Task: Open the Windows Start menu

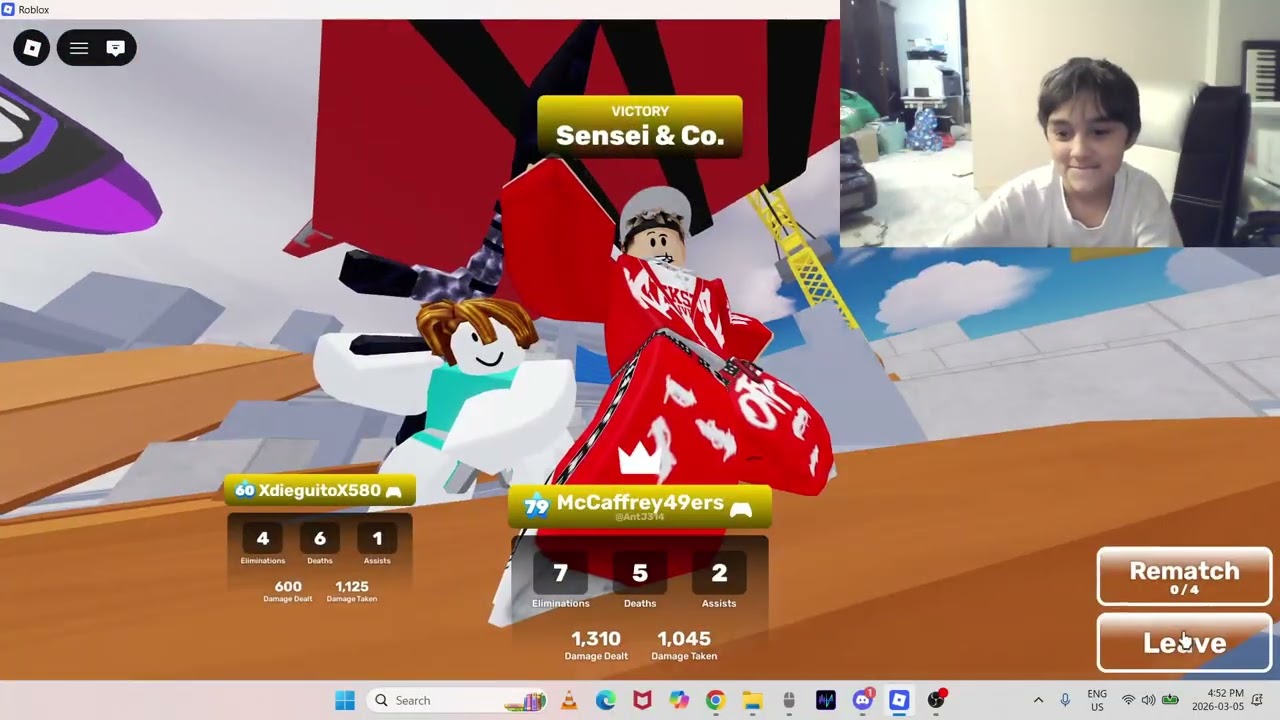Action: [345, 700]
